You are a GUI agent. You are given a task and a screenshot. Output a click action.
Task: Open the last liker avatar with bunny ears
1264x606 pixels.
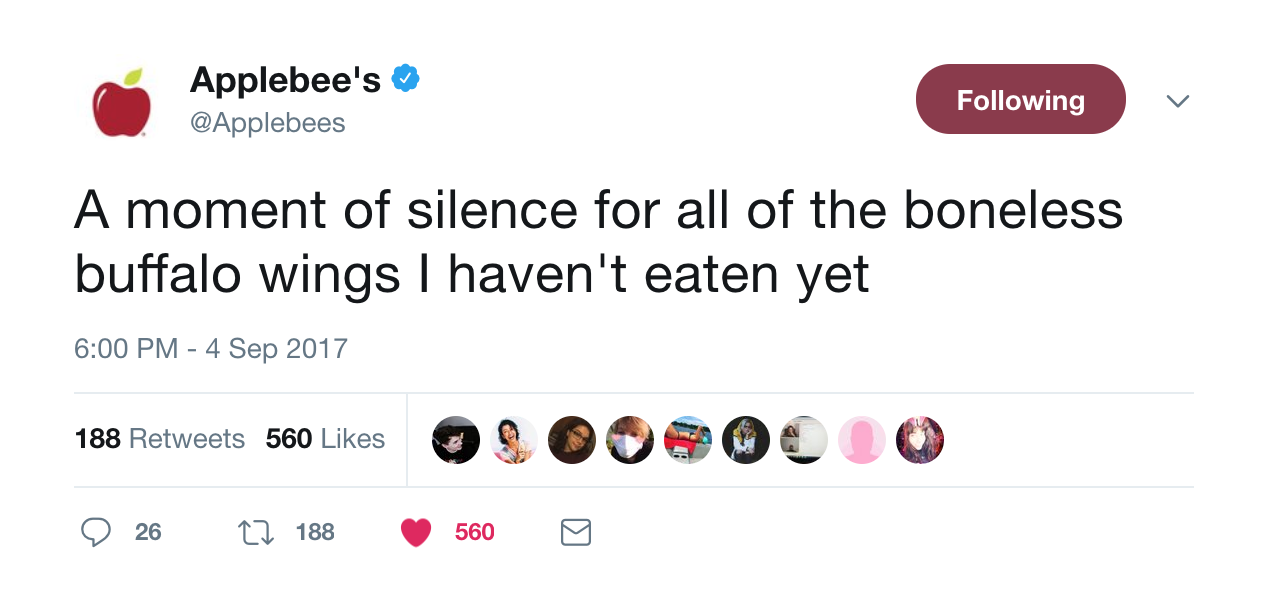pos(920,440)
